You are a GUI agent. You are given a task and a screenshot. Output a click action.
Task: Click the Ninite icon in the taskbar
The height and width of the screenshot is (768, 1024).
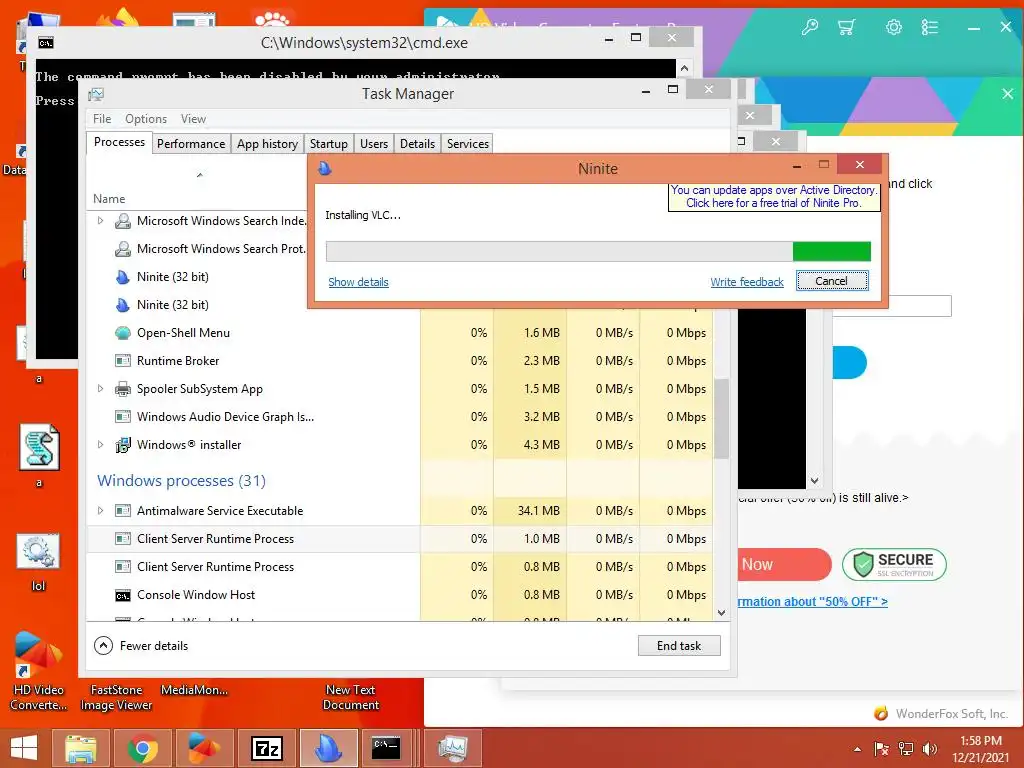[x=328, y=748]
